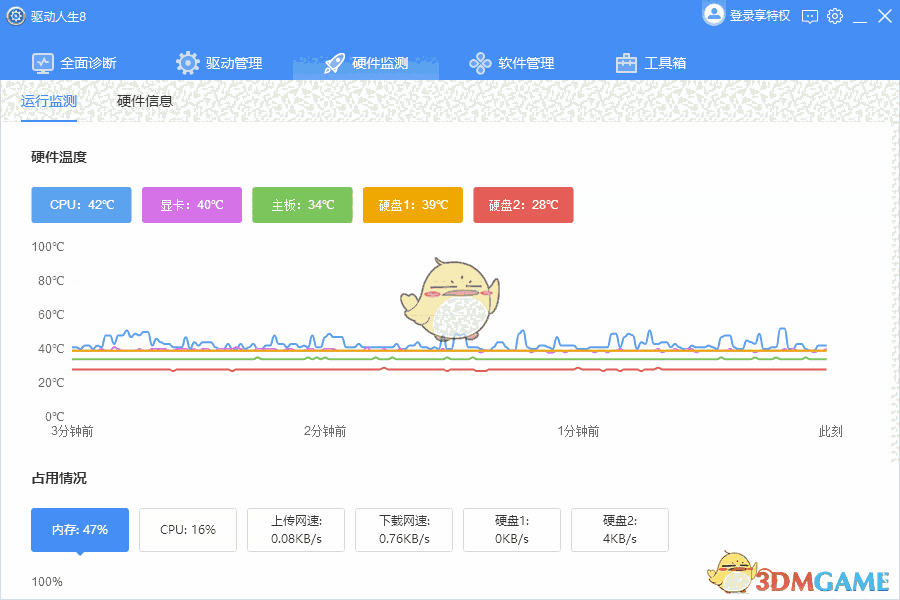Open the 软件管理 software icon
The image size is (900, 600).
479,62
